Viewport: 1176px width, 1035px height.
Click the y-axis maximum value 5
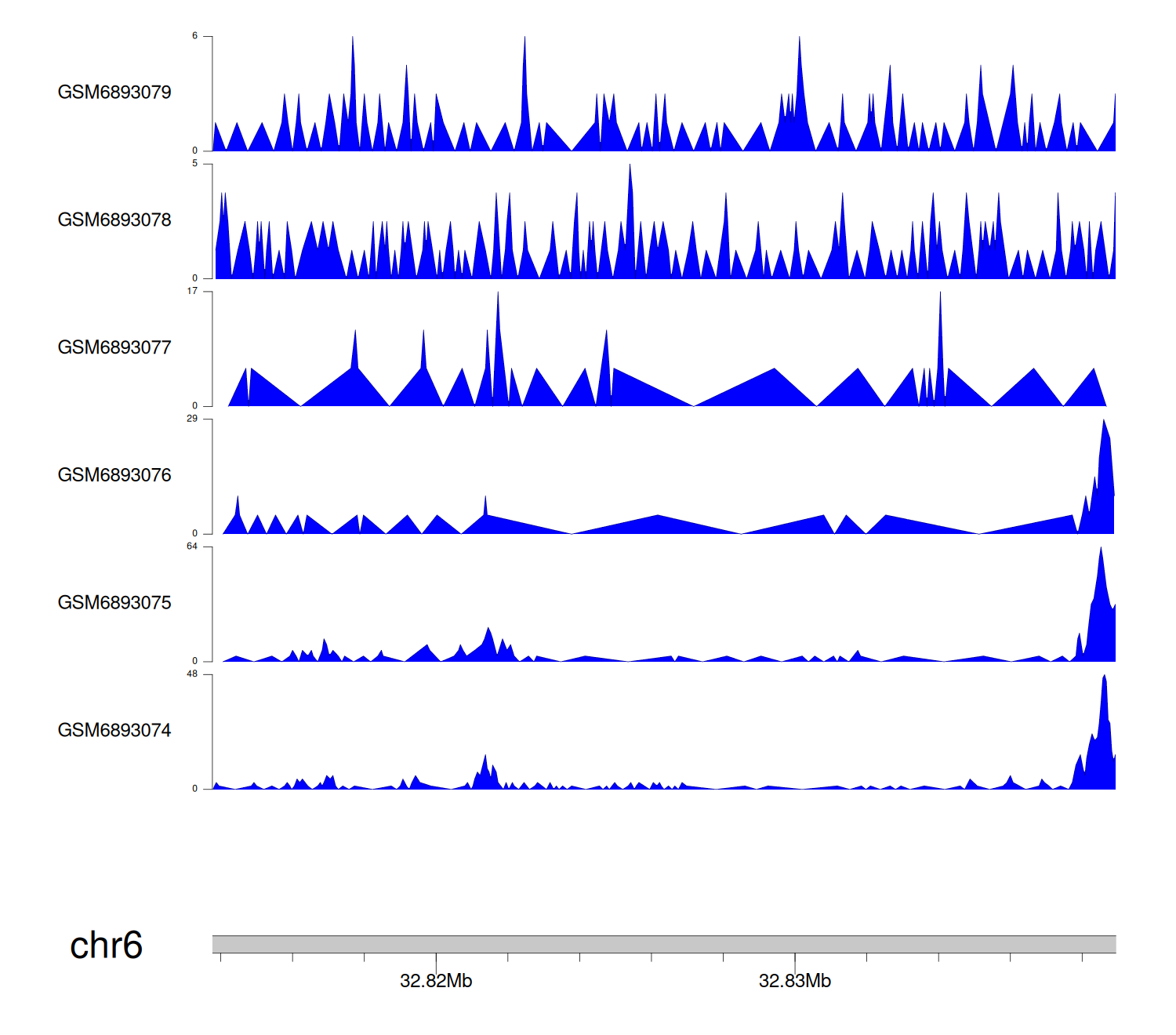pos(195,164)
